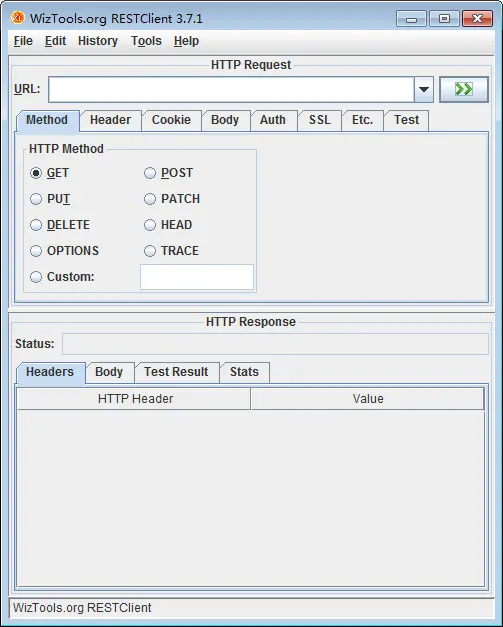Go to the Auth tab
This screenshot has width=503, height=627.
pyautogui.click(x=273, y=120)
